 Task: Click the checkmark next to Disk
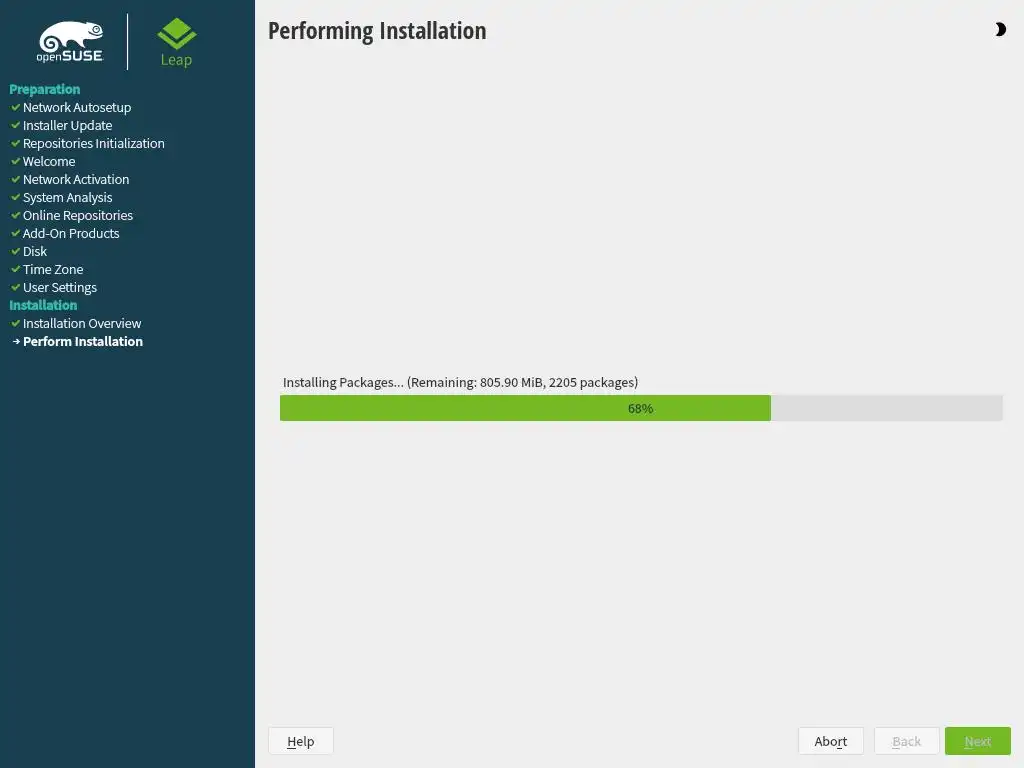click(x=16, y=251)
